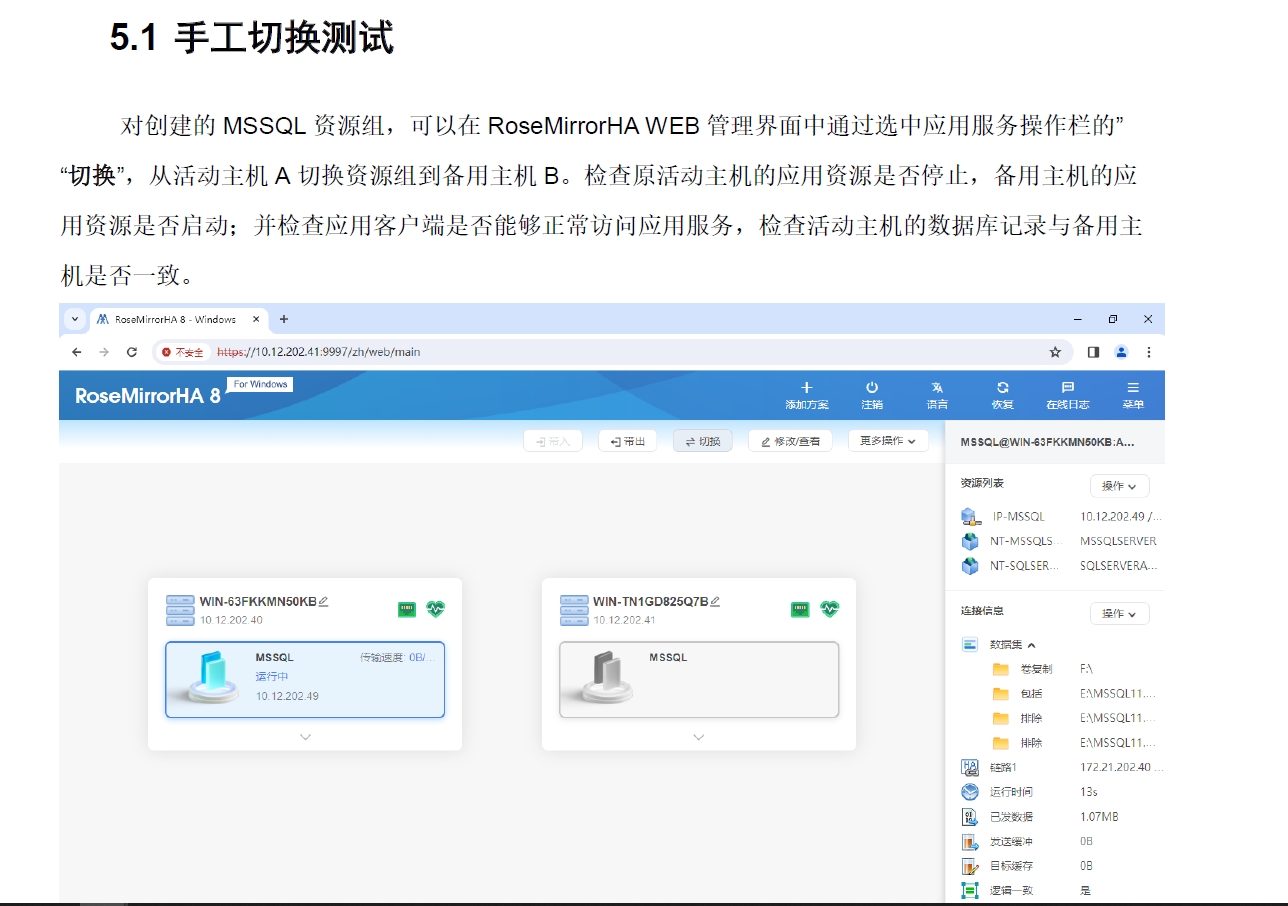Click edit pencil next to WIN-63FKKMN50KB
This screenshot has height=906, width=1288.
pos(323,601)
